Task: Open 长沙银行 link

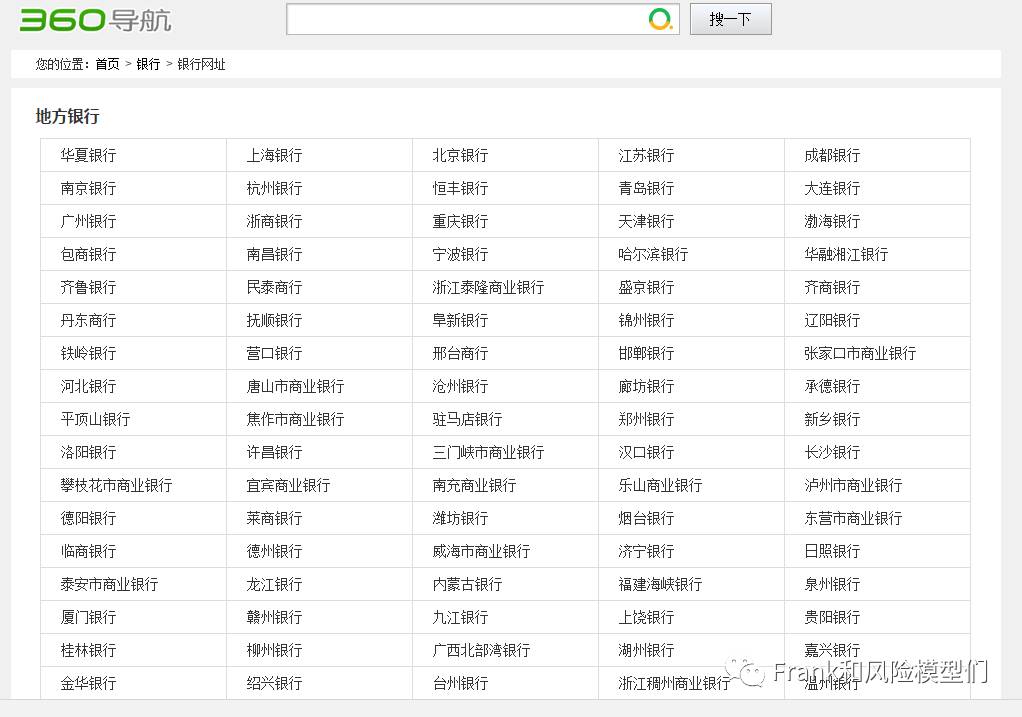Action: click(x=832, y=452)
